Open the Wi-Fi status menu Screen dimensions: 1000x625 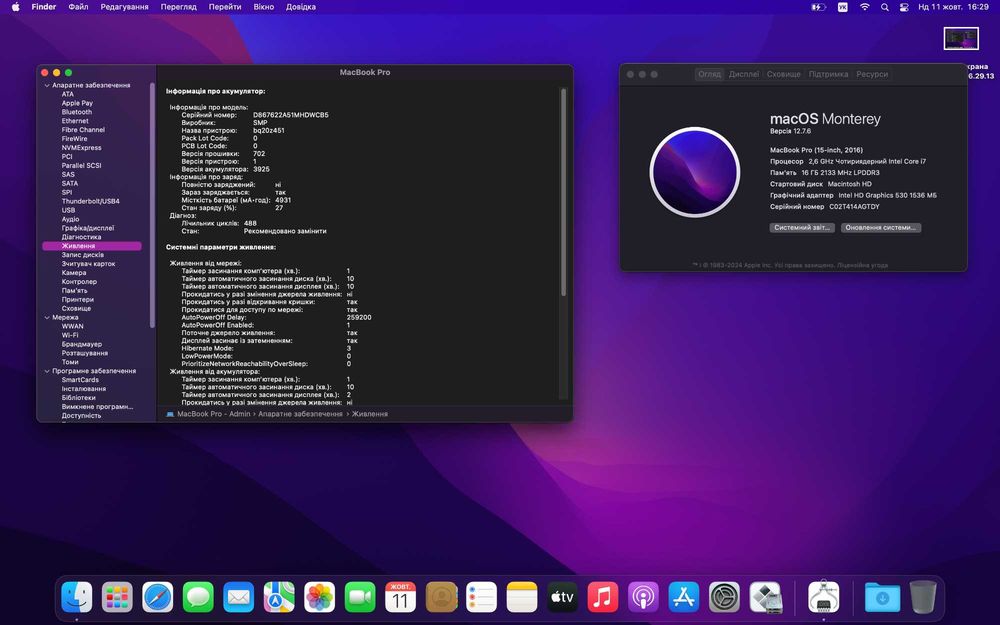[x=864, y=7]
